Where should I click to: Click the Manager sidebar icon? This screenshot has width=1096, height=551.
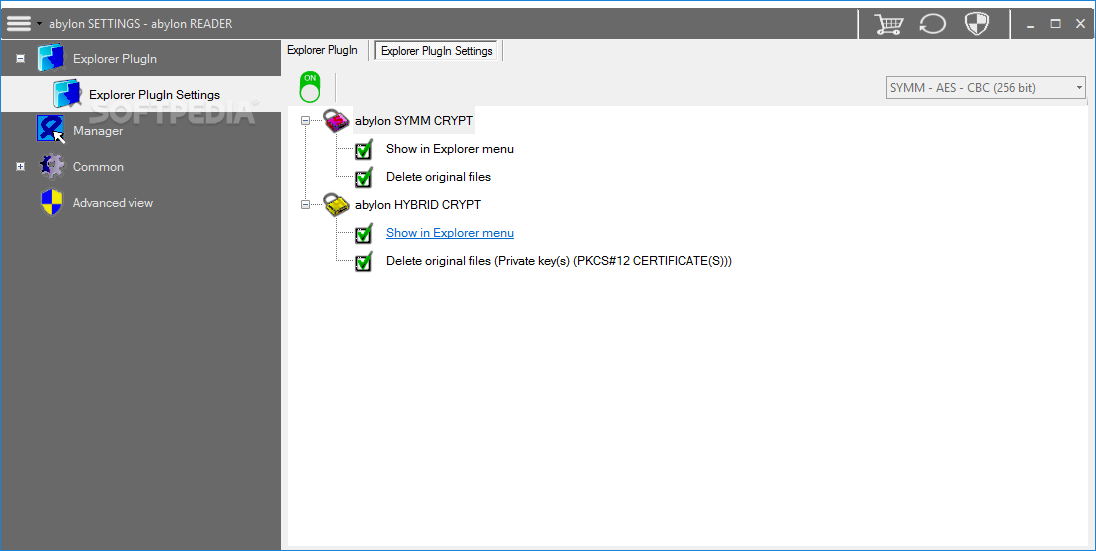coord(51,130)
